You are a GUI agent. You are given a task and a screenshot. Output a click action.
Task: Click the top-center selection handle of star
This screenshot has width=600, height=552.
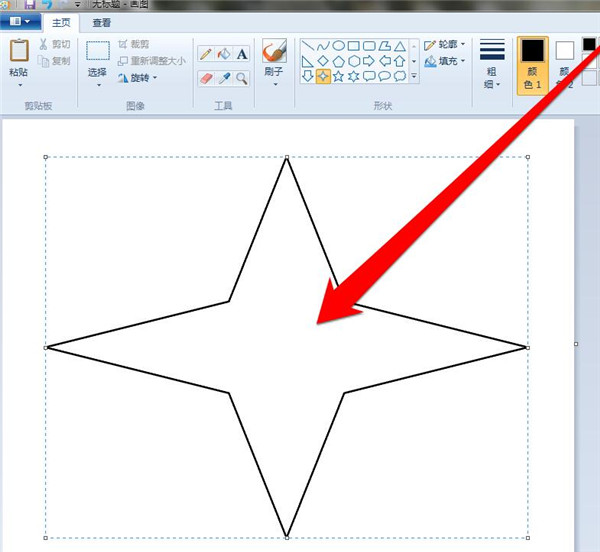[287, 157]
